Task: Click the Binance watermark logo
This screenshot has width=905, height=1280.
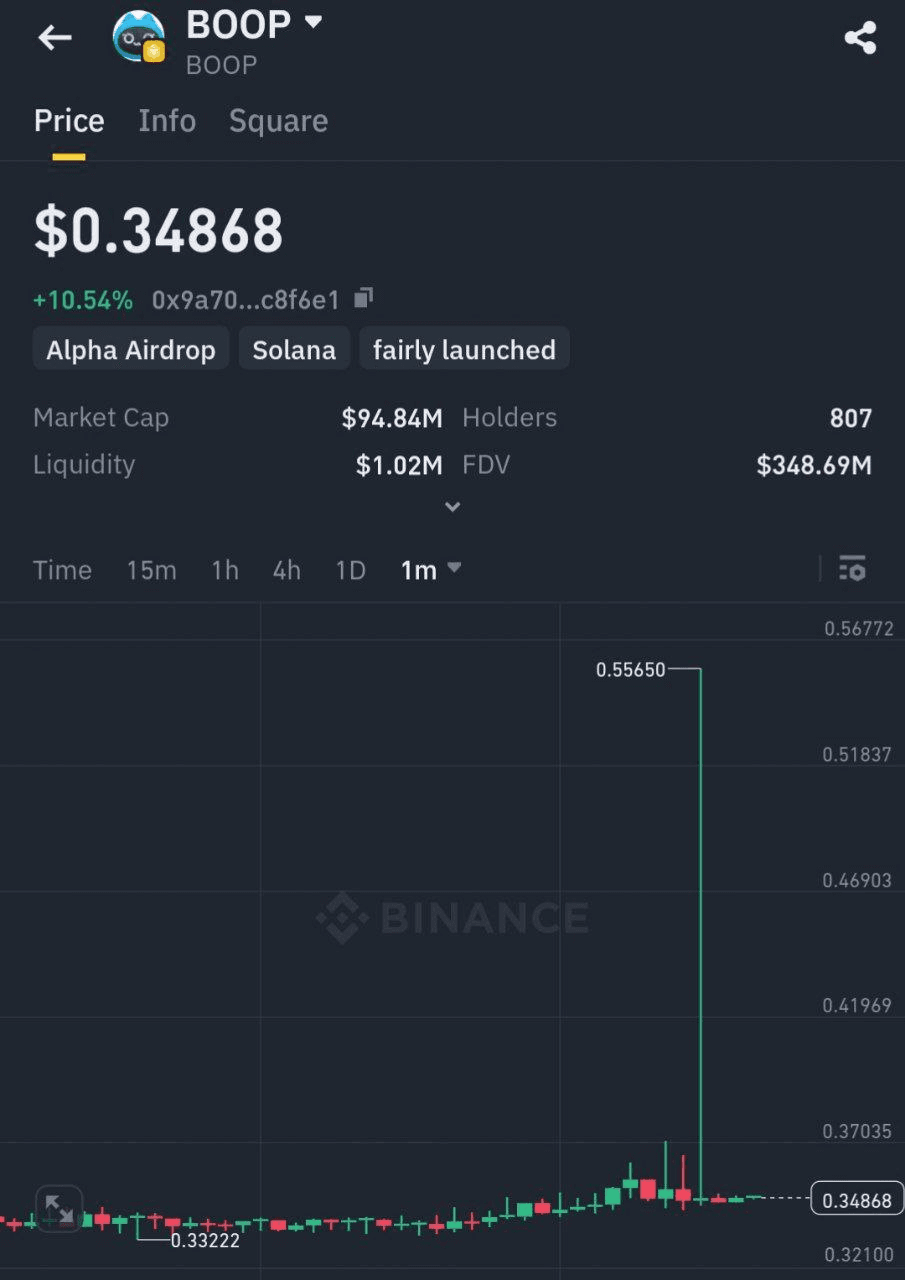Action: pos(452,917)
